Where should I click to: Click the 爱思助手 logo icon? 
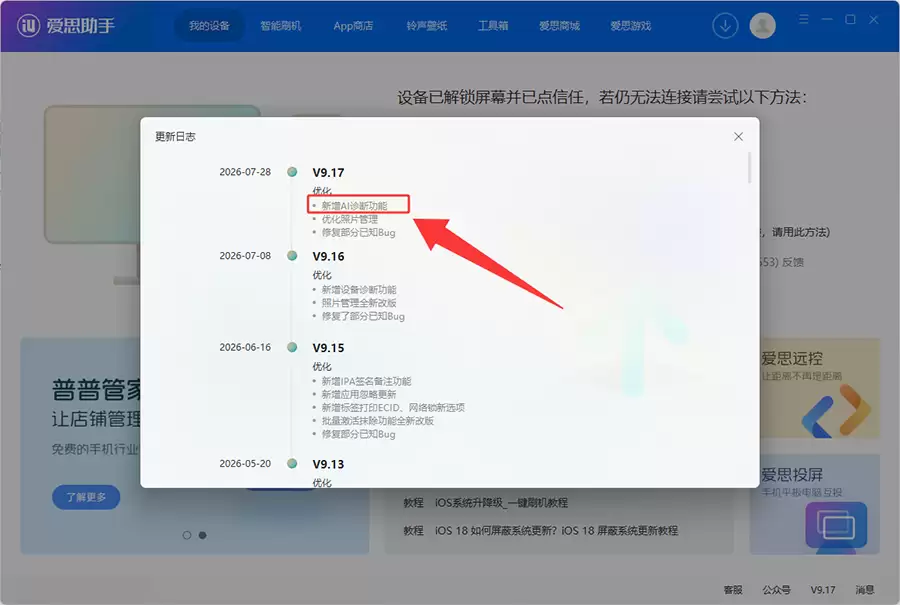[x=28, y=25]
